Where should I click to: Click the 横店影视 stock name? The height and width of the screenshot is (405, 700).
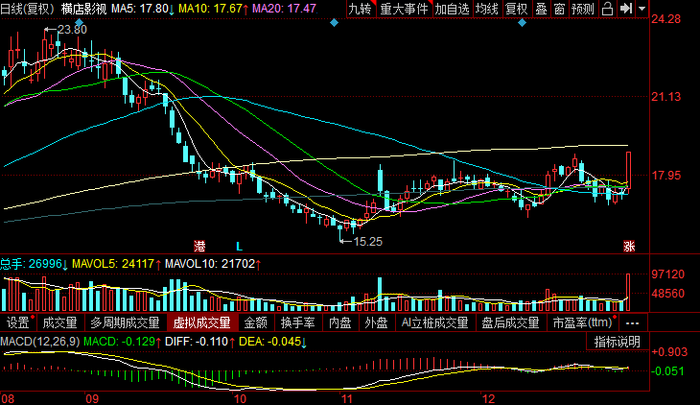[x=83, y=8]
